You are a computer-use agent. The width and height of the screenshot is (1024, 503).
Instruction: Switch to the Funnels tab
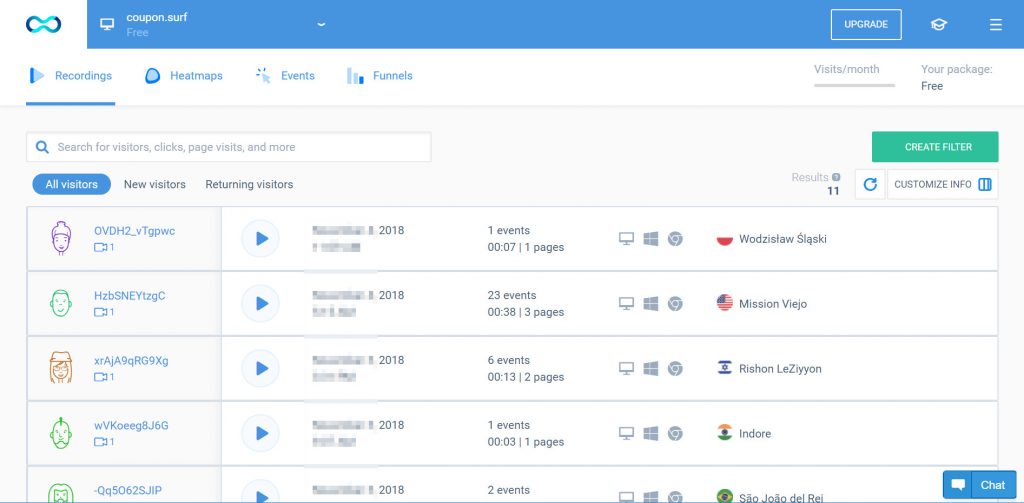379,76
